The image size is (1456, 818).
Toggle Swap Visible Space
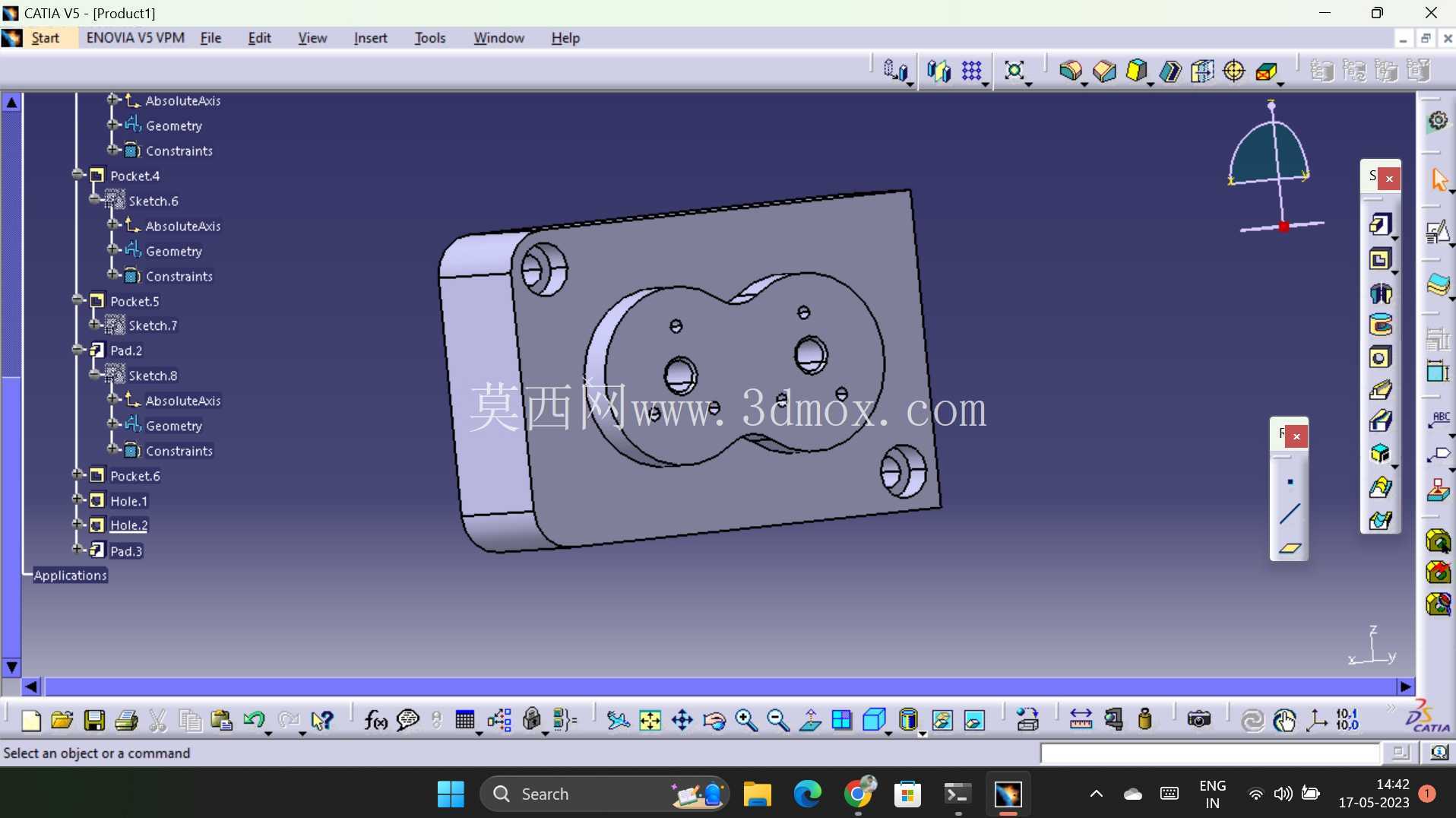(x=974, y=720)
